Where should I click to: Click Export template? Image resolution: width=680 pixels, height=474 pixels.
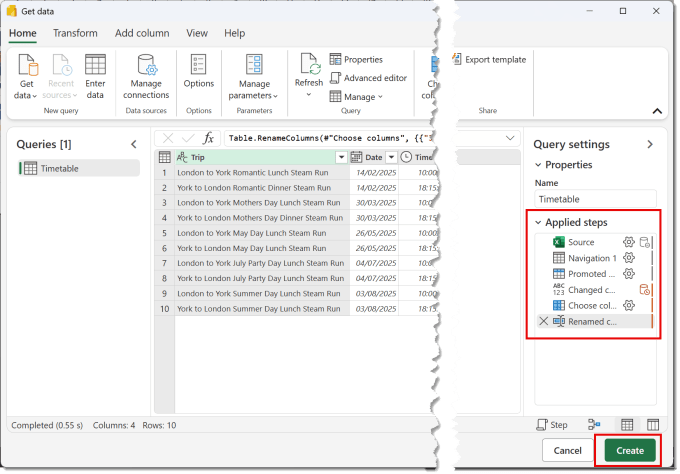click(489, 59)
